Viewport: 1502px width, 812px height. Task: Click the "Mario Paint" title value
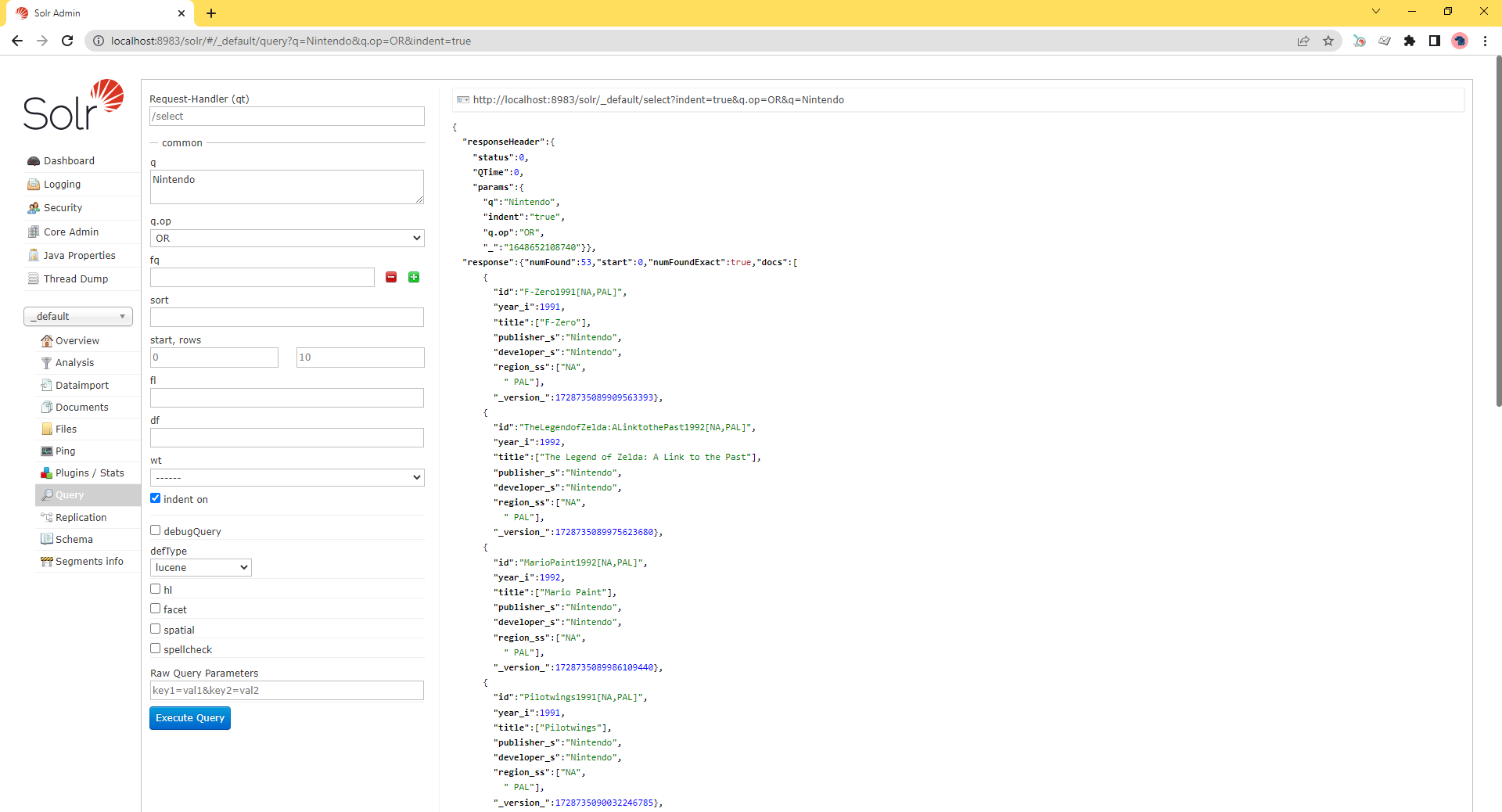tap(573, 592)
